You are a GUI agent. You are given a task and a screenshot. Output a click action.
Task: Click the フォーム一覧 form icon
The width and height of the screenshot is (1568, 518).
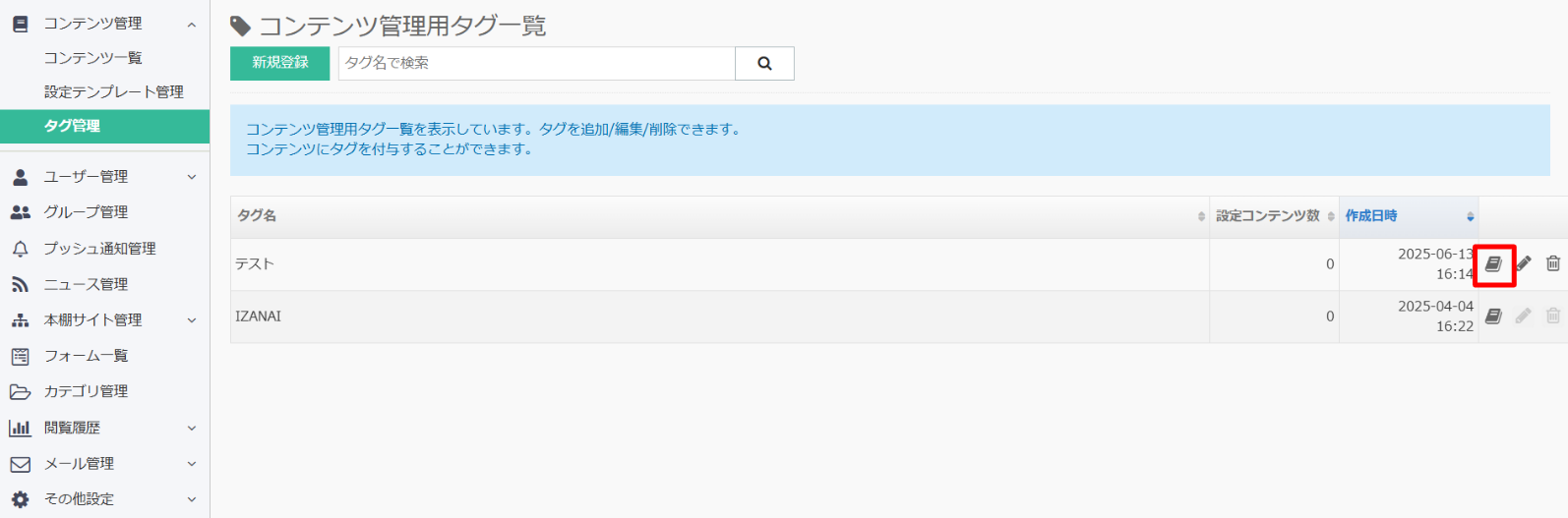(x=20, y=356)
